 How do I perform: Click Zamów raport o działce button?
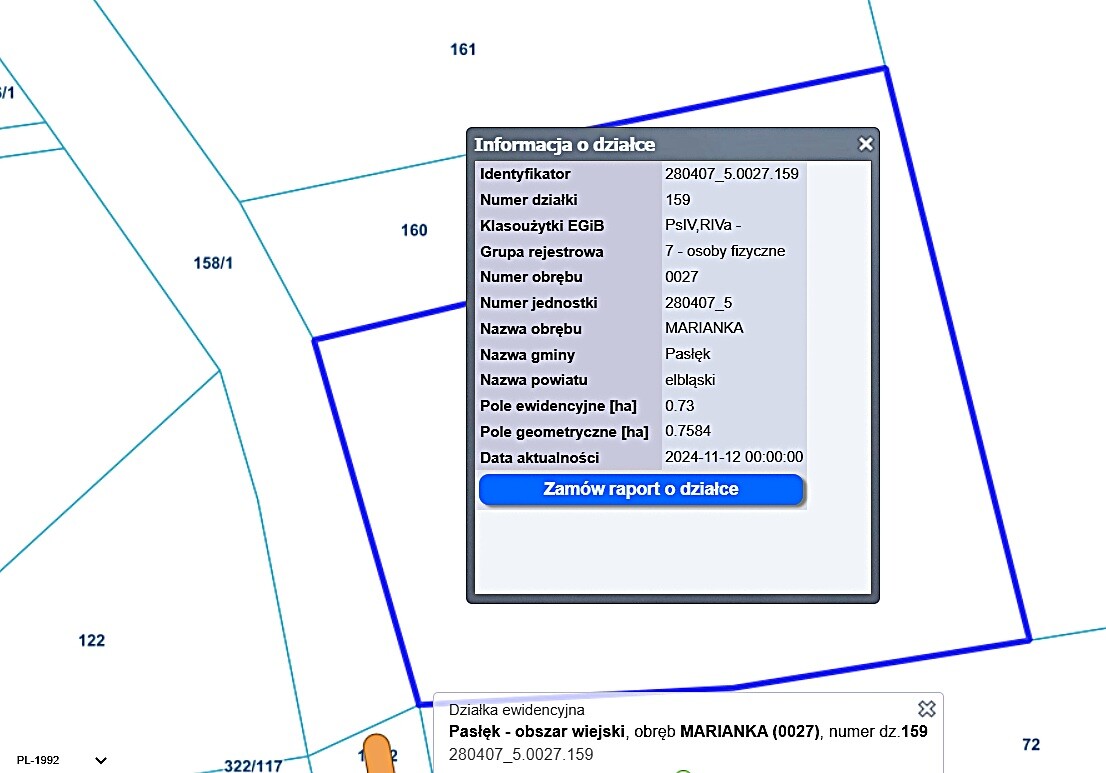[641, 490]
